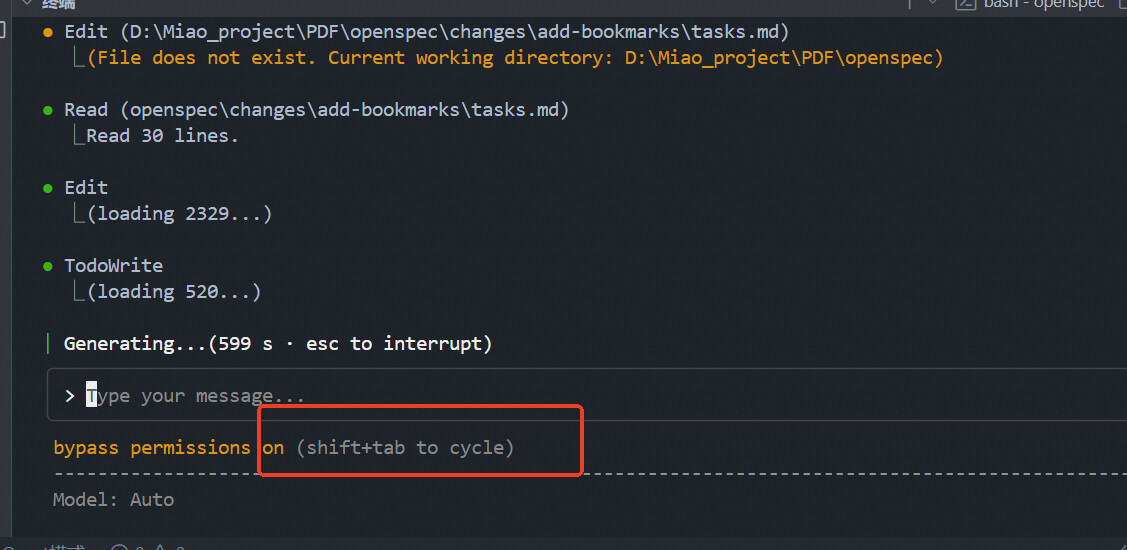This screenshot has height=550, width=1127.
Task: Click the "Model: Auto" status line
Action: (x=114, y=499)
